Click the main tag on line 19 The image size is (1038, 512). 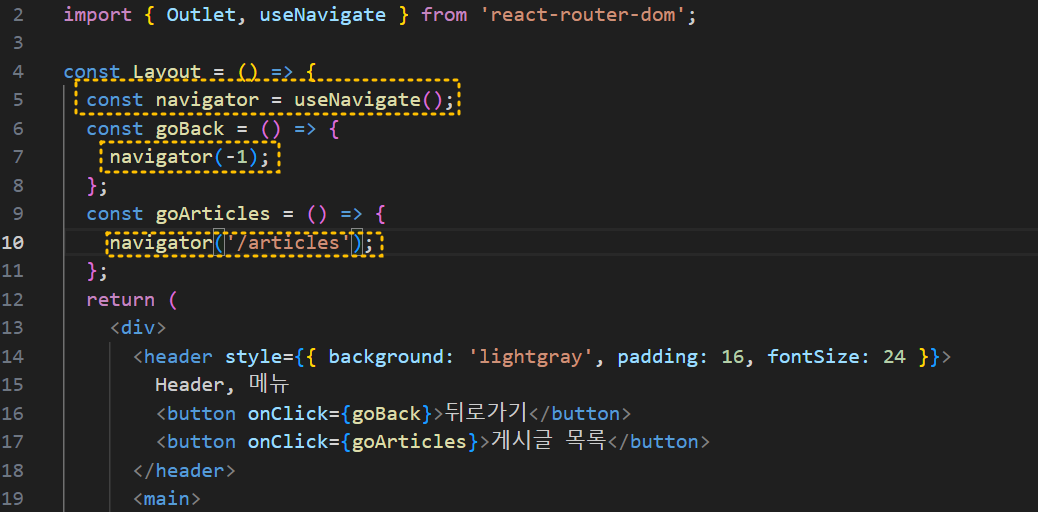click(x=167, y=499)
